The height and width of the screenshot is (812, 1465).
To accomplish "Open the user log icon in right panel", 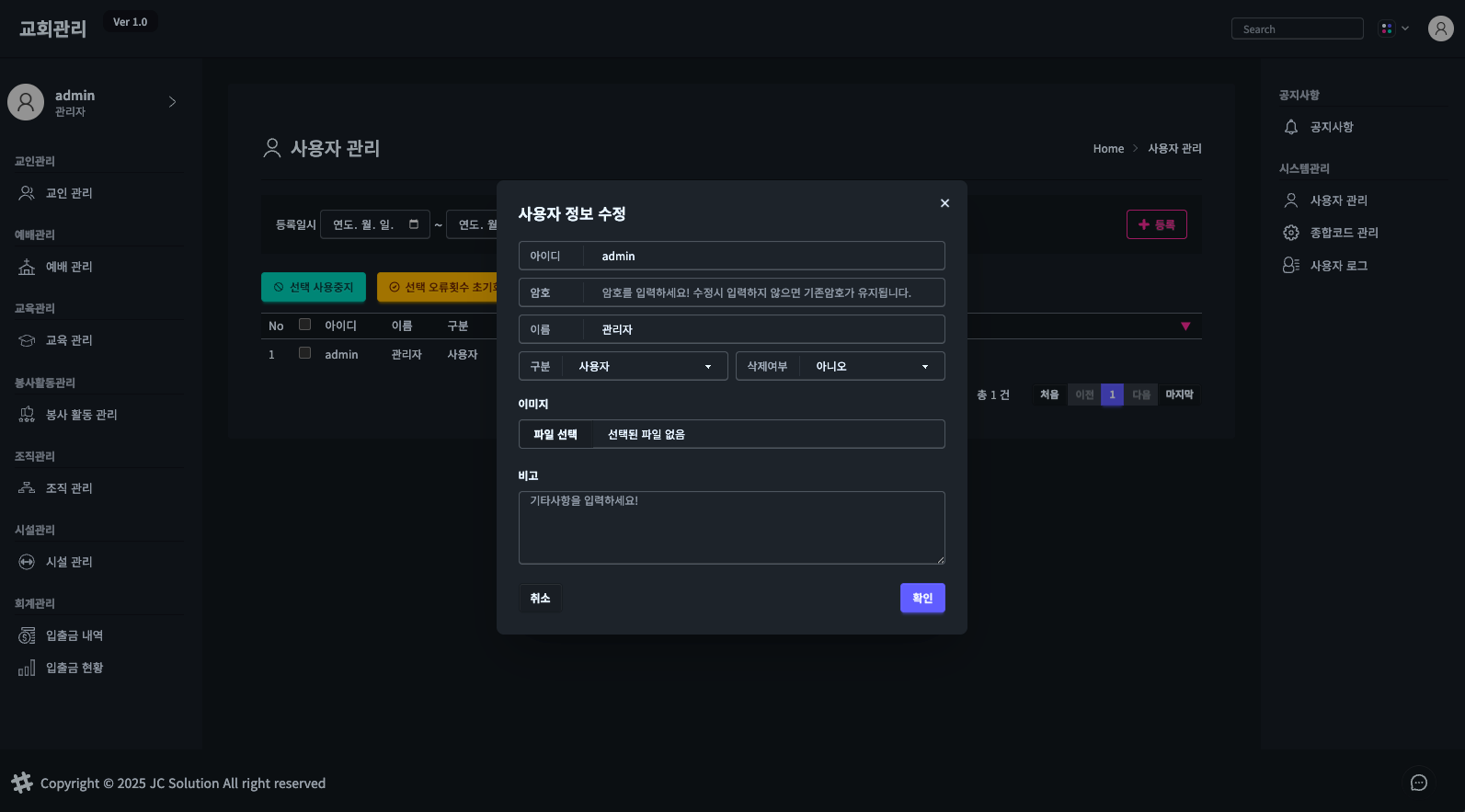I will [1291, 266].
